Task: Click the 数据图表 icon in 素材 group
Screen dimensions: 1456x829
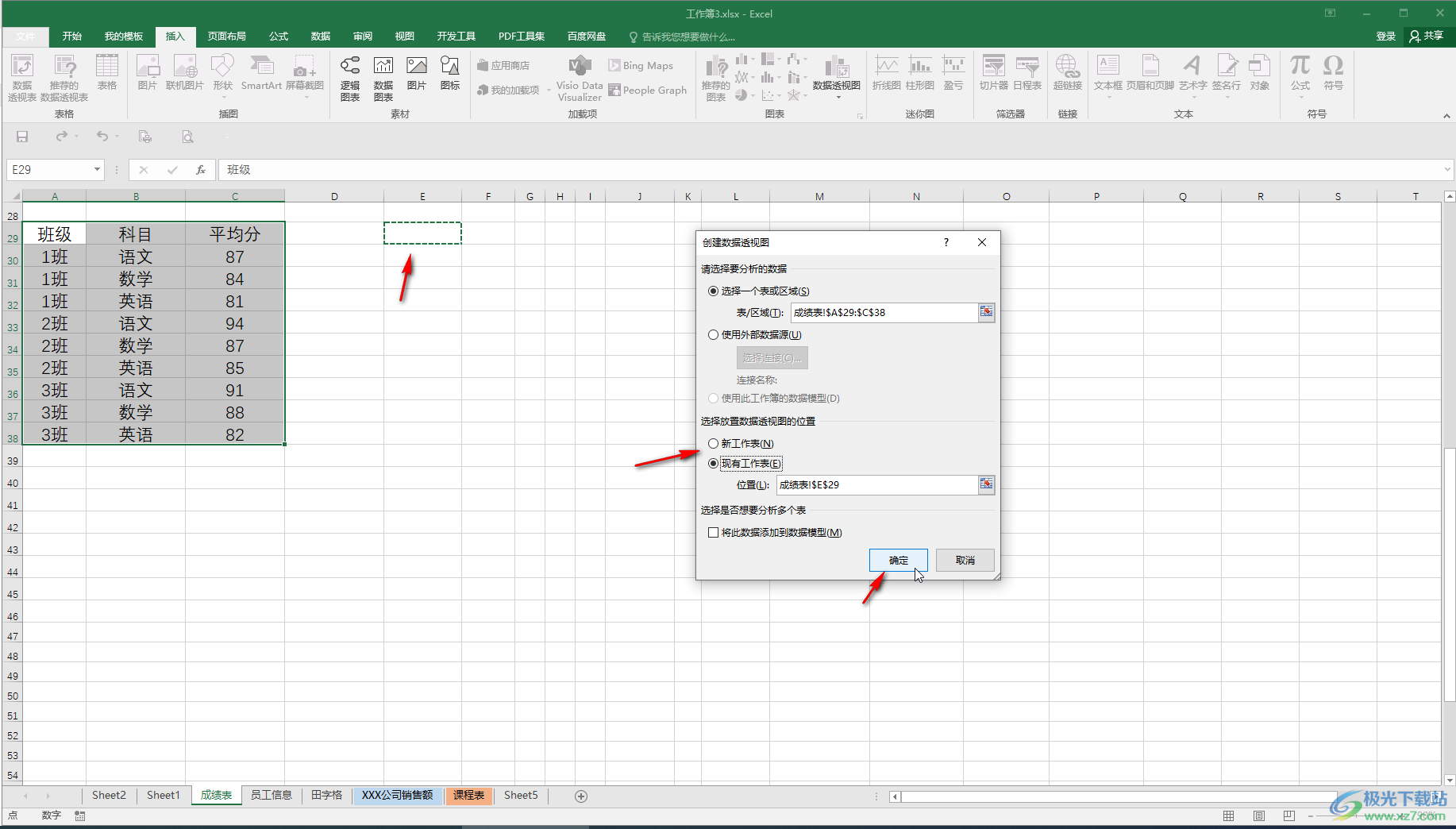Action: pyautogui.click(x=383, y=77)
